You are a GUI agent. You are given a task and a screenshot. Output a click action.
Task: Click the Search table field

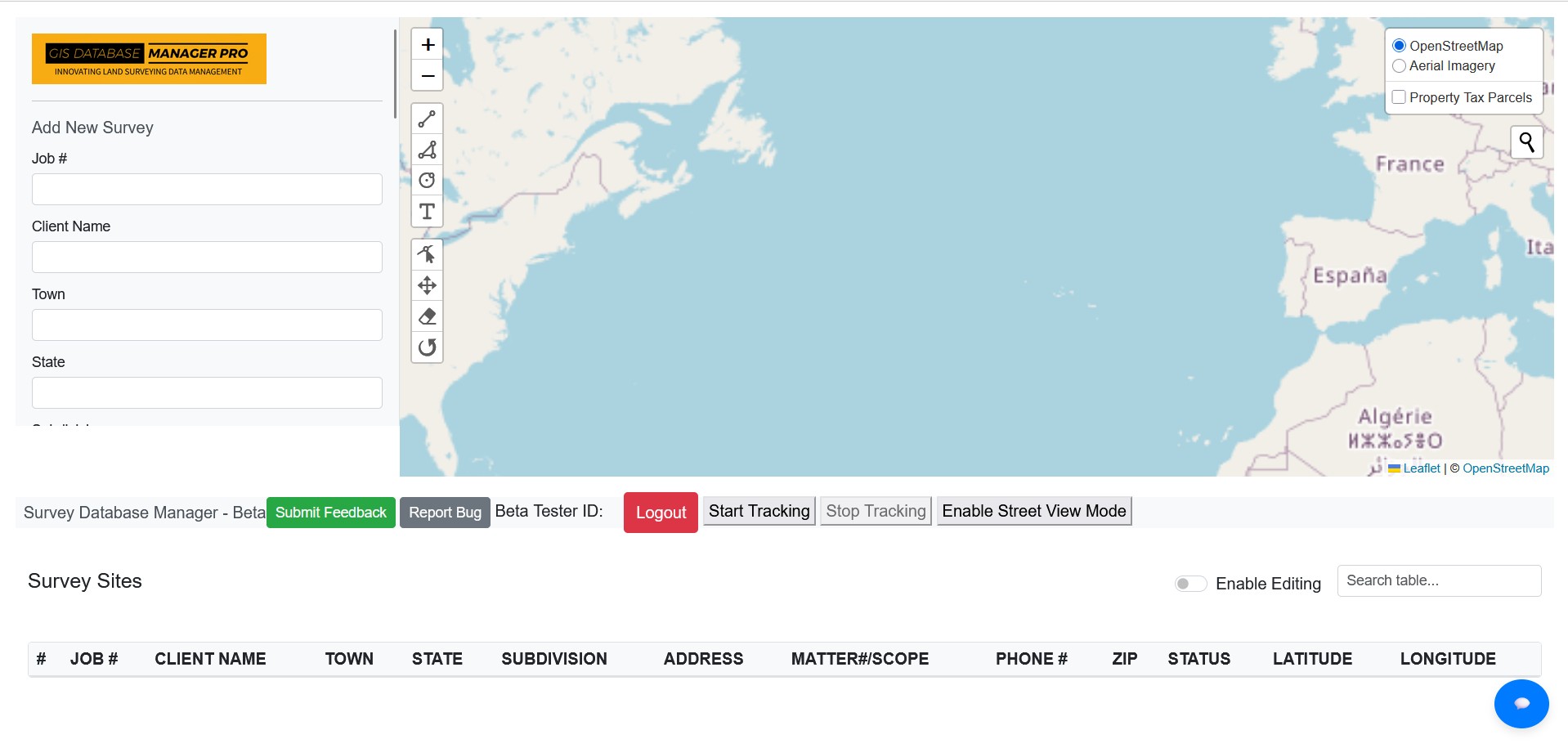1438,580
